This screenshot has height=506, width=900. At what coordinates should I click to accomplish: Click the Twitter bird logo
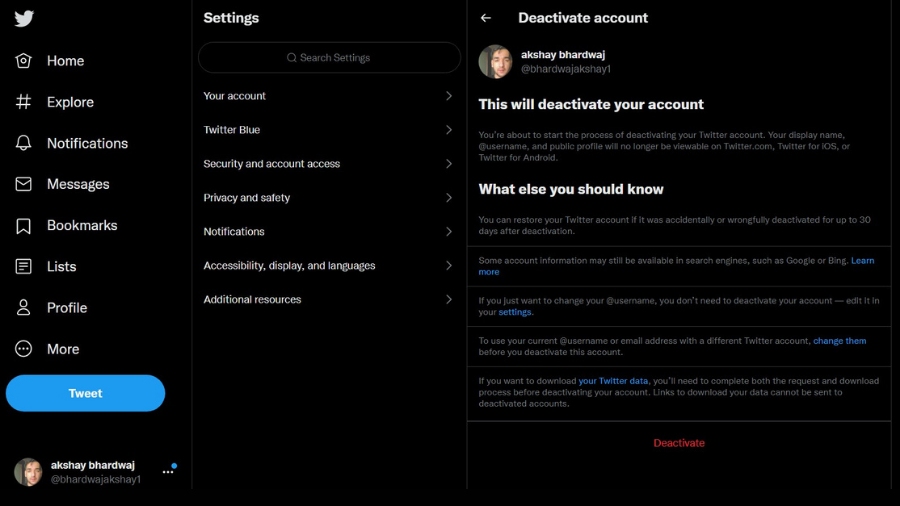pyautogui.click(x=24, y=19)
